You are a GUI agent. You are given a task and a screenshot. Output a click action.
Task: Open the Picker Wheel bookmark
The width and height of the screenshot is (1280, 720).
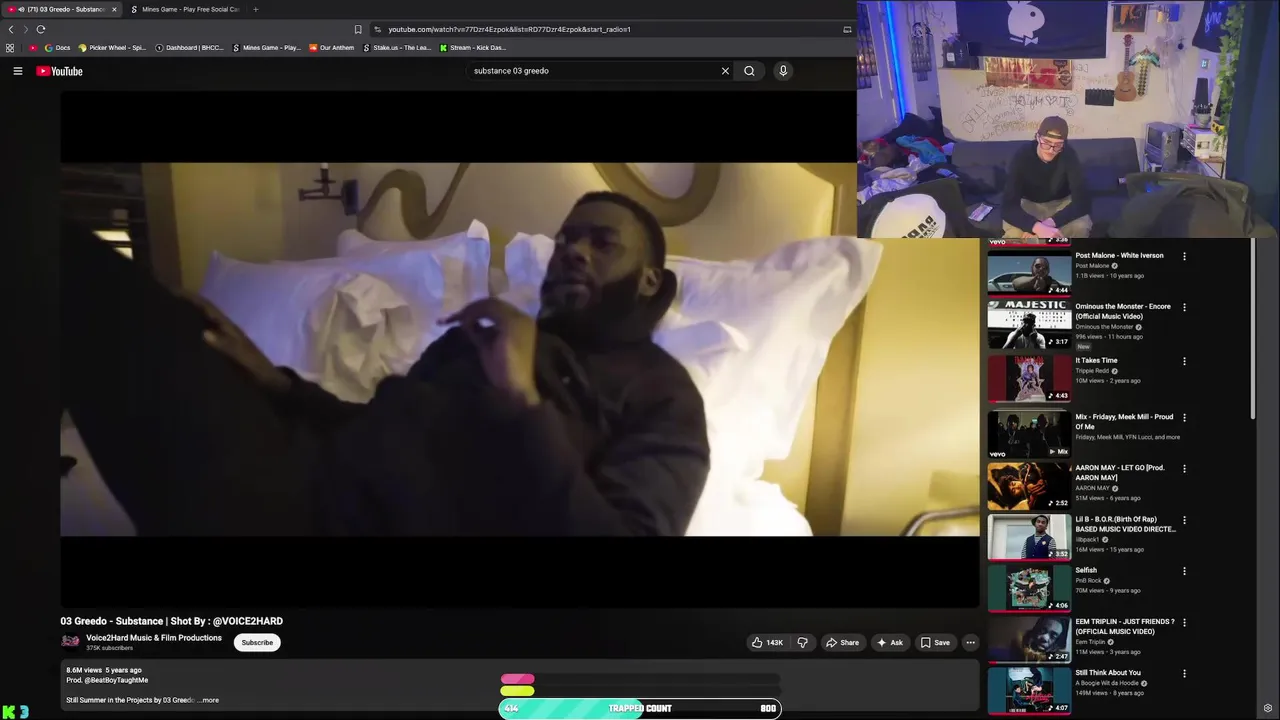tap(112, 48)
